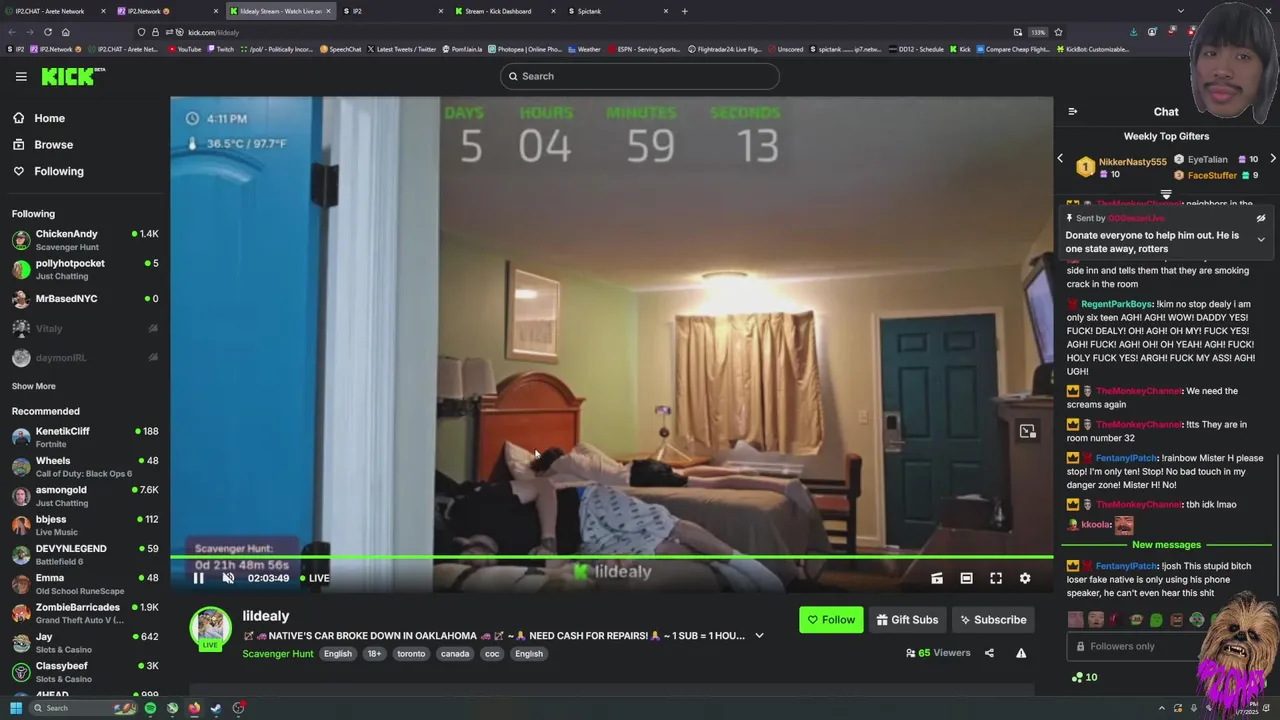Open a new browser tab
The width and height of the screenshot is (1280, 720).
(x=685, y=11)
